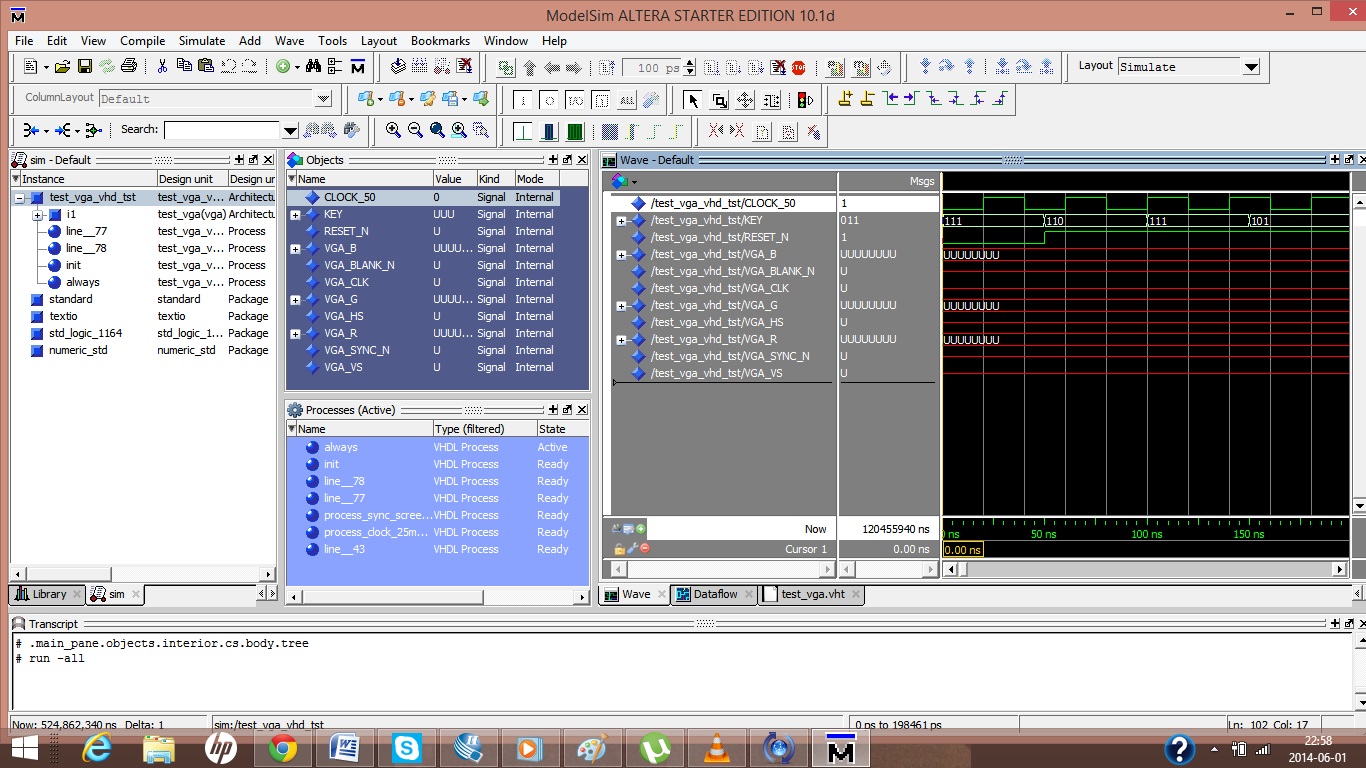Toggle the Pan Mode four-arrow tool
Screen dimensions: 1366x768
pos(745,100)
